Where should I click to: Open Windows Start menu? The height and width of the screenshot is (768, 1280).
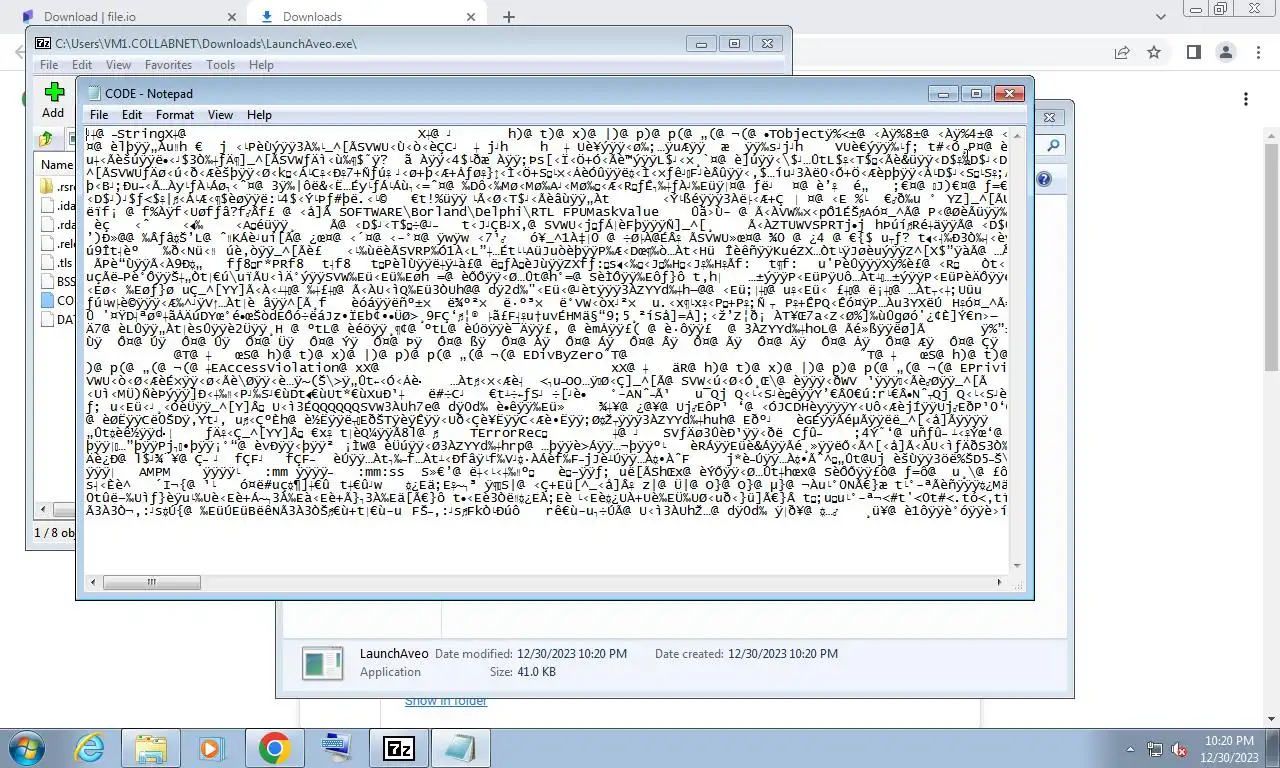point(27,748)
